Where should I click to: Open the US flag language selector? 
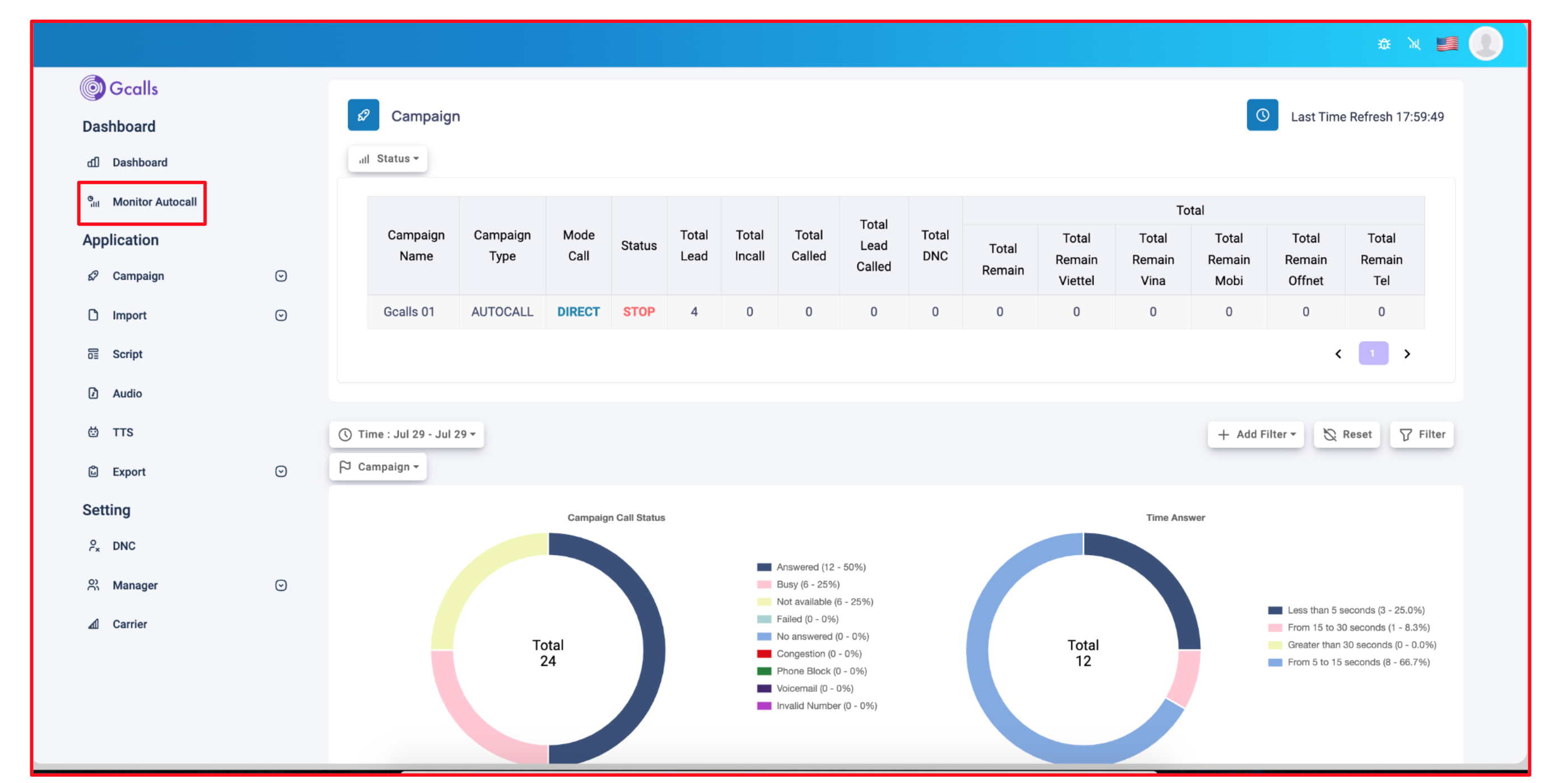point(1447,44)
